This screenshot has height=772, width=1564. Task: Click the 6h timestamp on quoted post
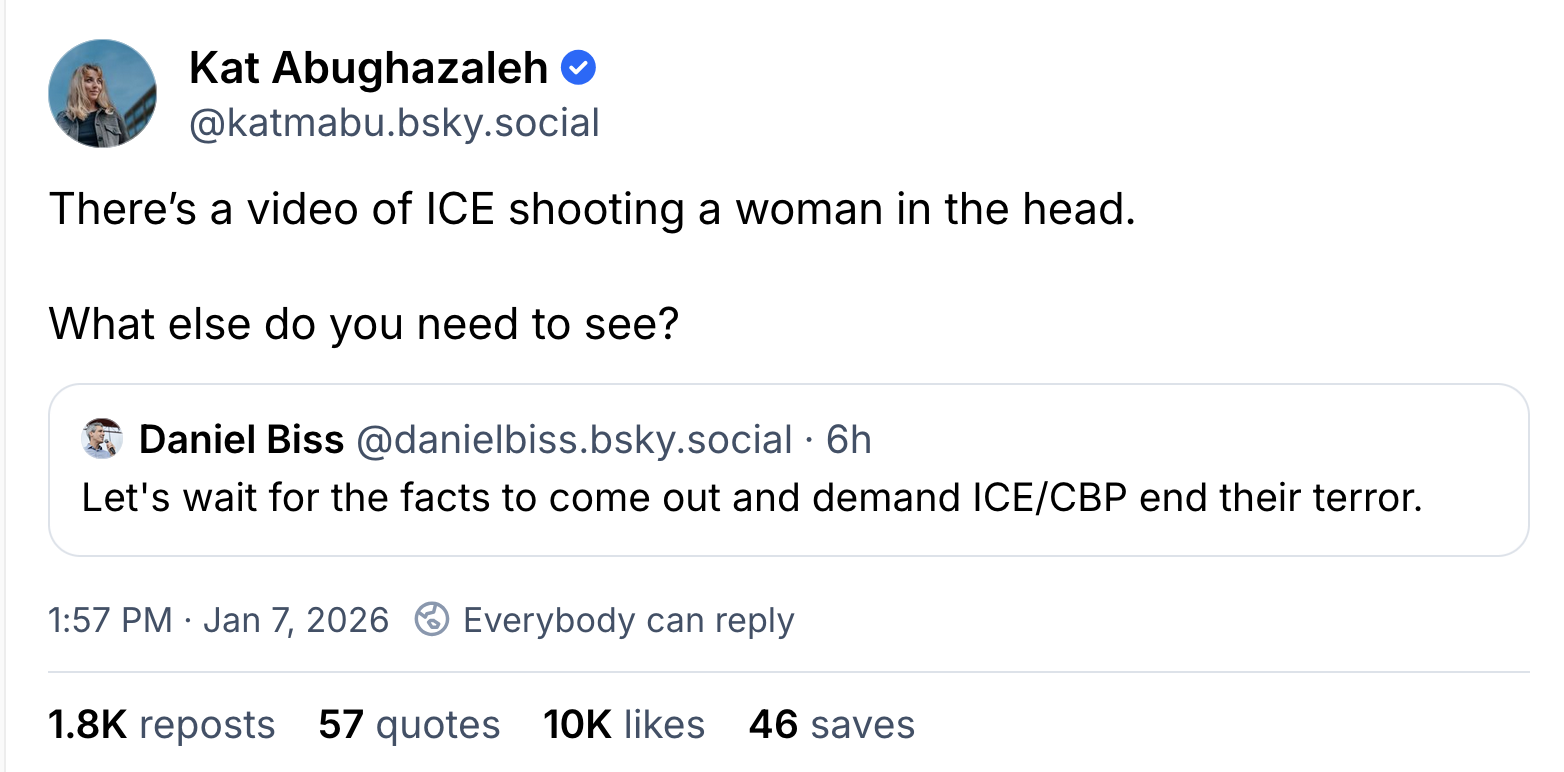click(x=849, y=440)
